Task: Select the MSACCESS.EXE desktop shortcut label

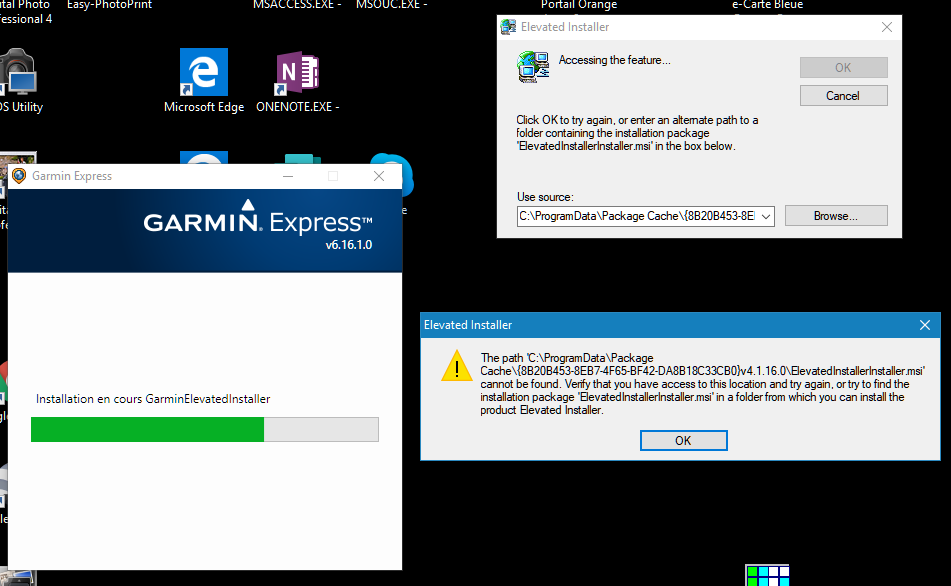Action: 297,5
